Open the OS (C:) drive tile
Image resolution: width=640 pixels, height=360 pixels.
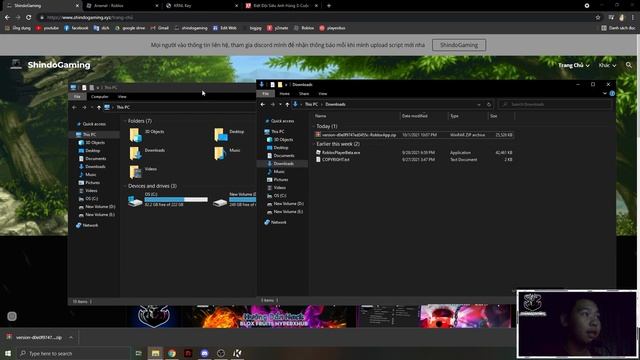point(168,199)
